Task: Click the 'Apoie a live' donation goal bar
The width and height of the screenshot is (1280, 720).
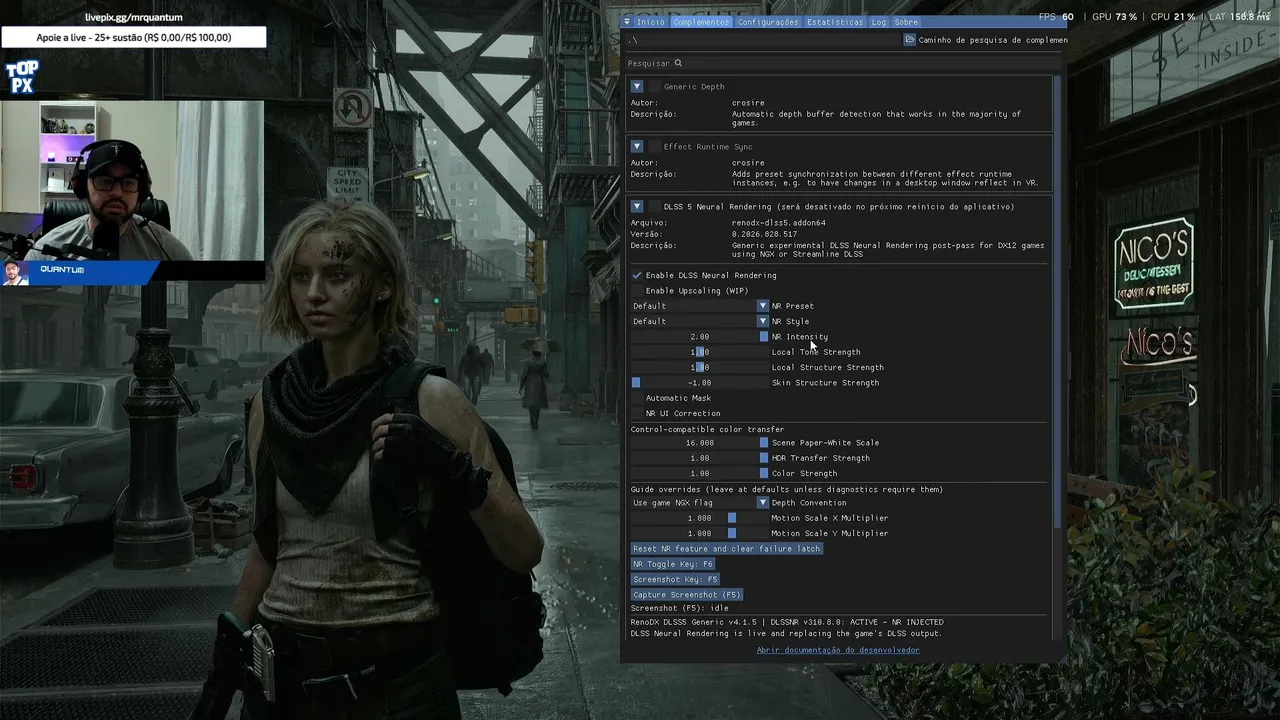Action: (134, 38)
